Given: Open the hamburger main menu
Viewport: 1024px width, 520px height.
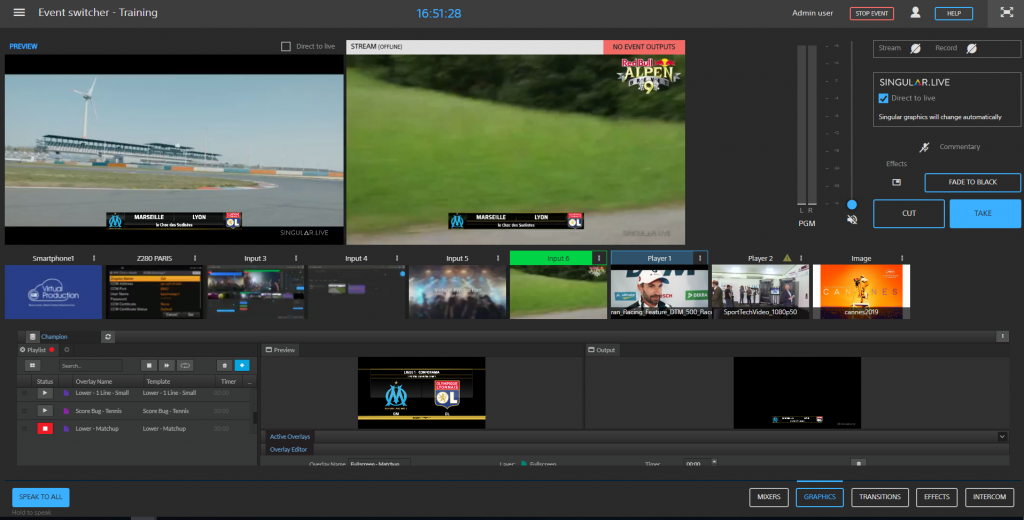Looking at the screenshot, I should tap(19, 13).
